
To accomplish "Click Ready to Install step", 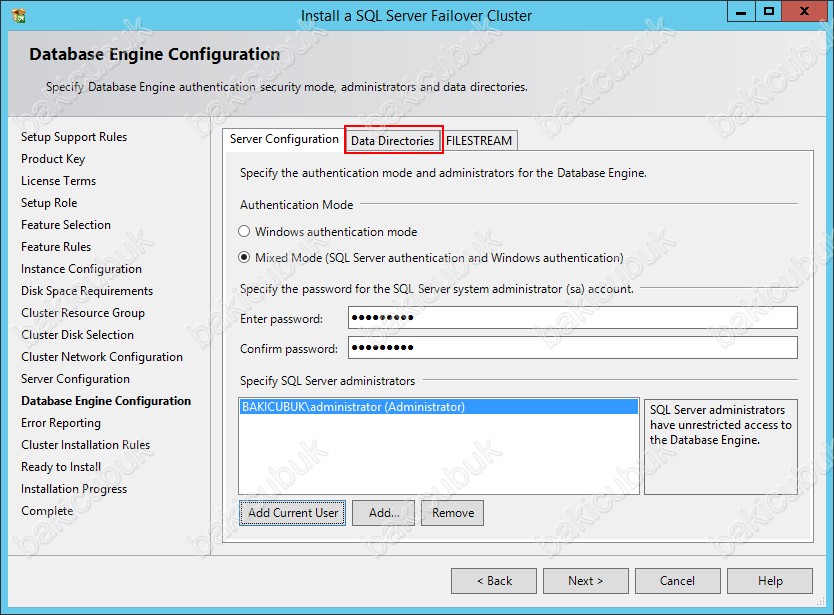I will coord(61,467).
